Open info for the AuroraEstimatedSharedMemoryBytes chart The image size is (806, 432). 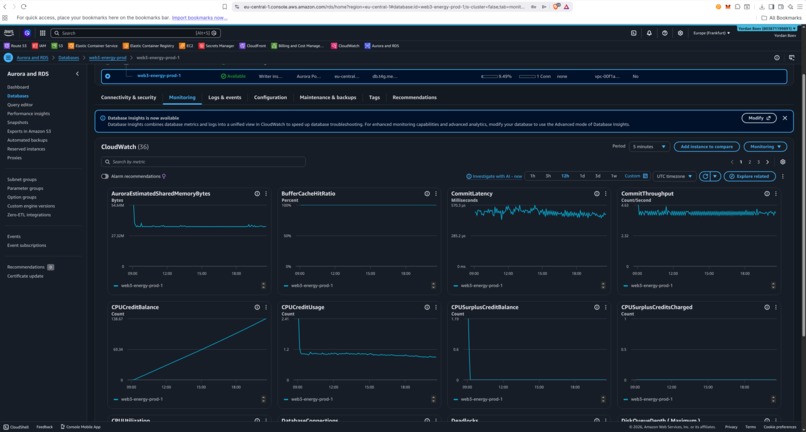(257, 194)
